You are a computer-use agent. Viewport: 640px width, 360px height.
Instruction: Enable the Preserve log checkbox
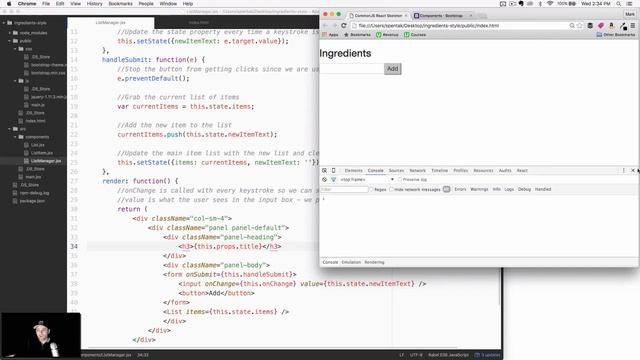(x=400, y=180)
